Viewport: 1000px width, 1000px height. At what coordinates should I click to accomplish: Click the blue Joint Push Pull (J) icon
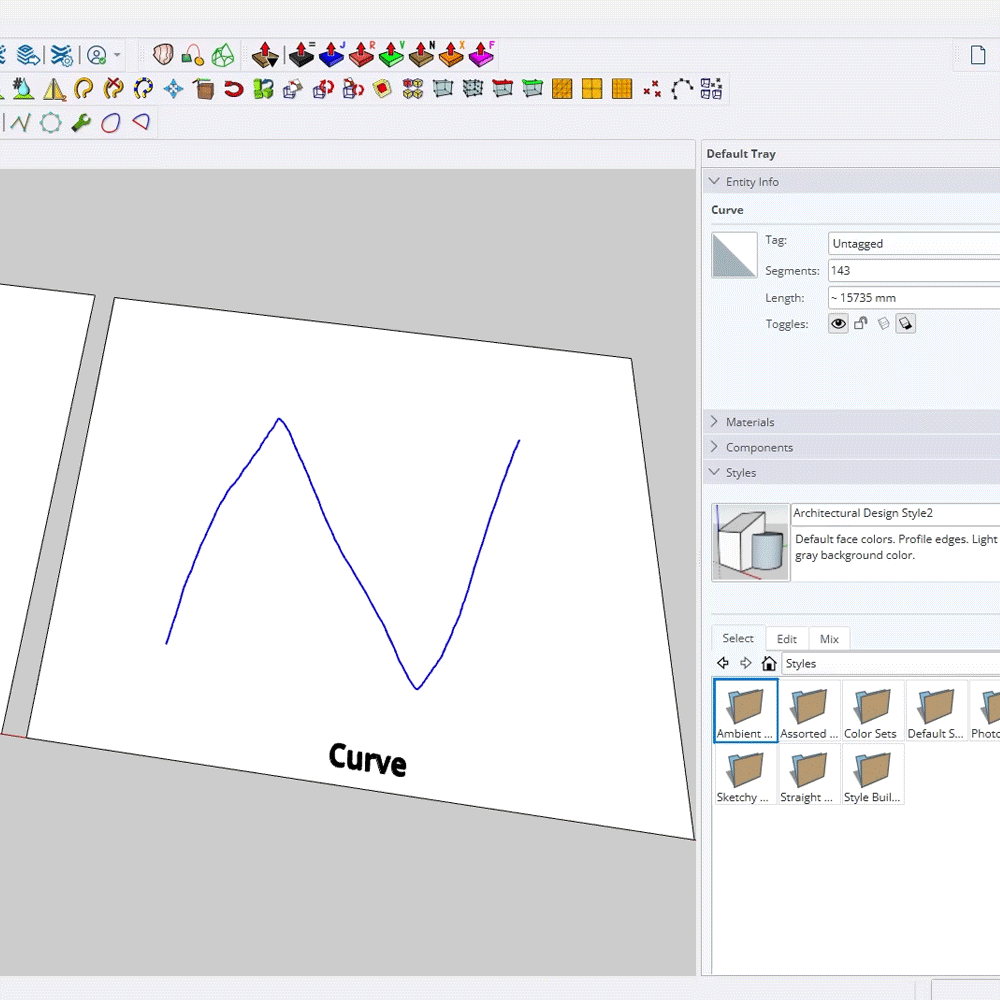tap(331, 55)
